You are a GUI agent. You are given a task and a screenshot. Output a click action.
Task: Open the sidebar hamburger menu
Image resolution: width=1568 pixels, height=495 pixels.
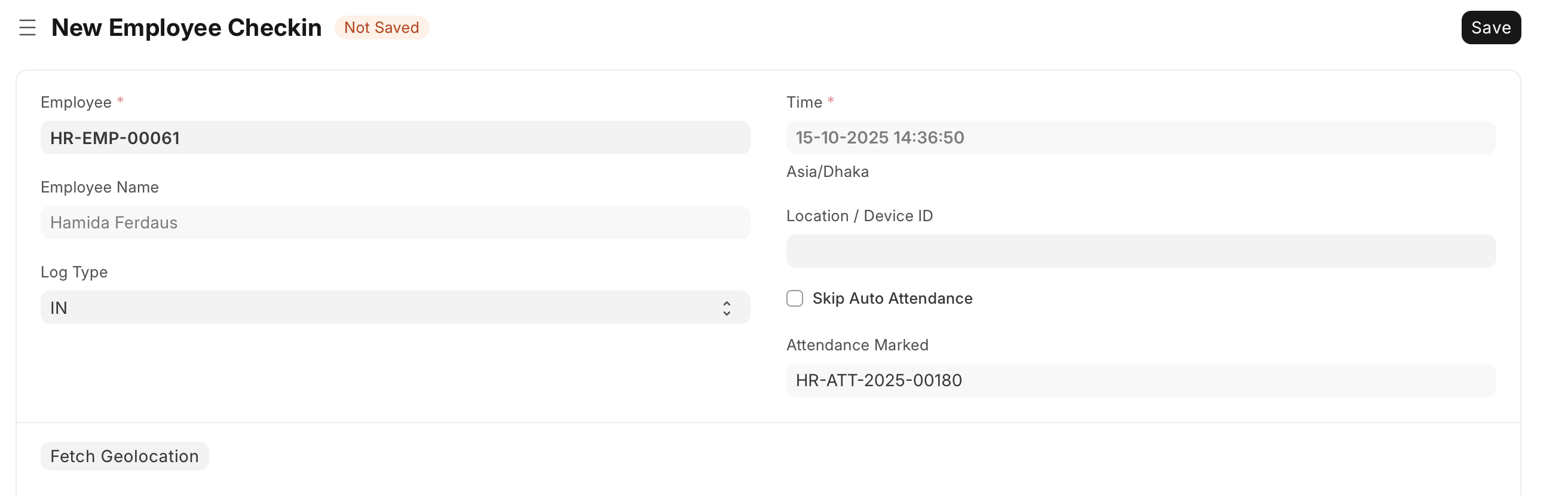point(27,28)
